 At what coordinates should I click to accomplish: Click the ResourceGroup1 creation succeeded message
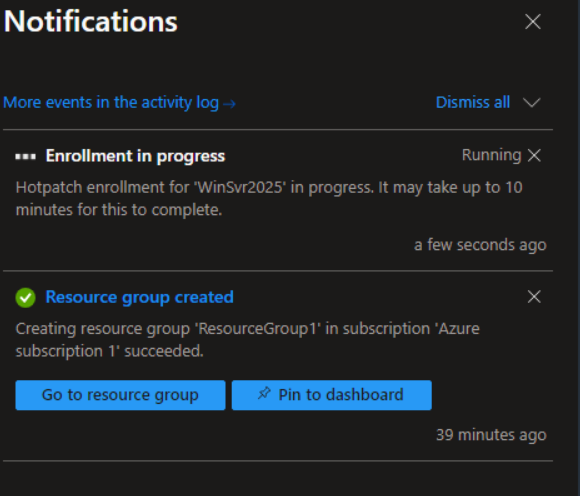(x=247, y=340)
